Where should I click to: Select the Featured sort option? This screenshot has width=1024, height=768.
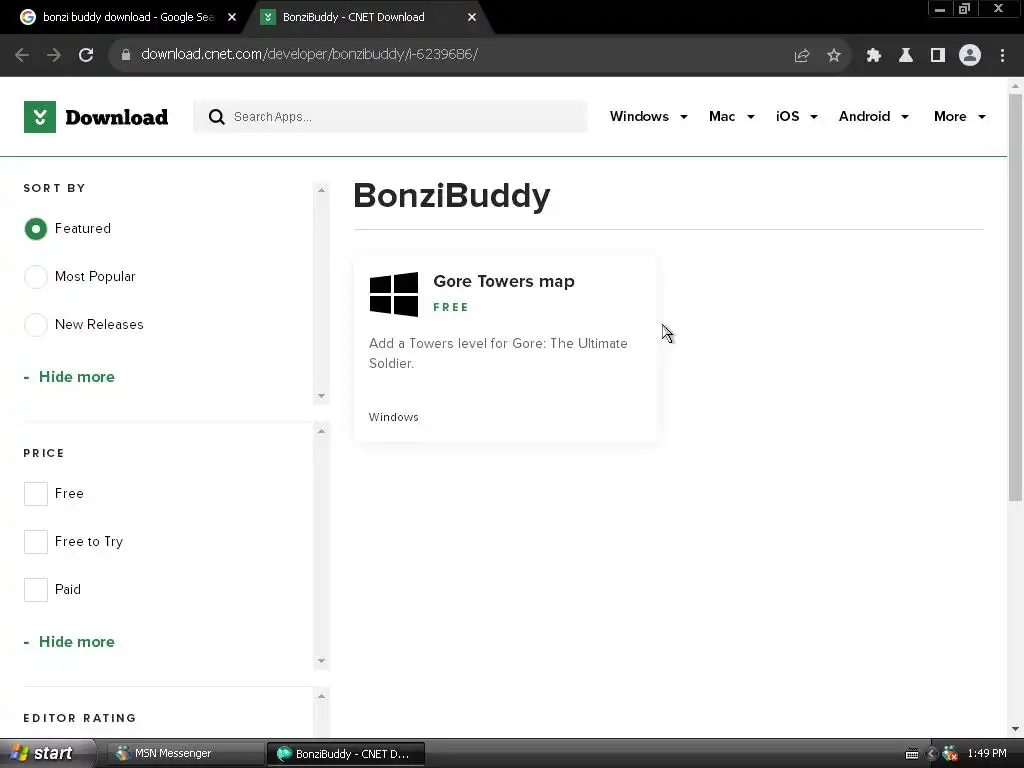[x=36, y=229]
